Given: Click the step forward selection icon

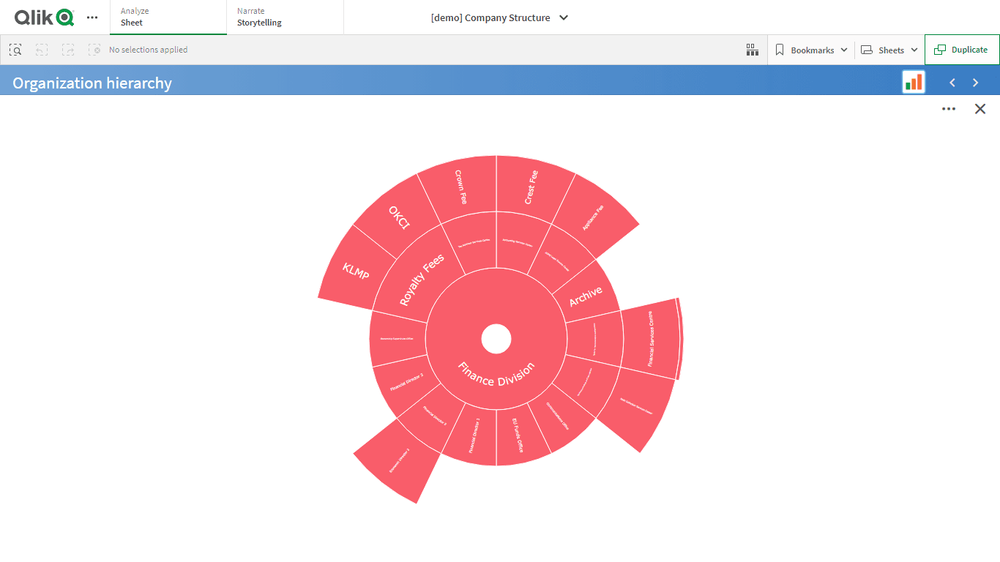Looking at the screenshot, I should coord(68,50).
